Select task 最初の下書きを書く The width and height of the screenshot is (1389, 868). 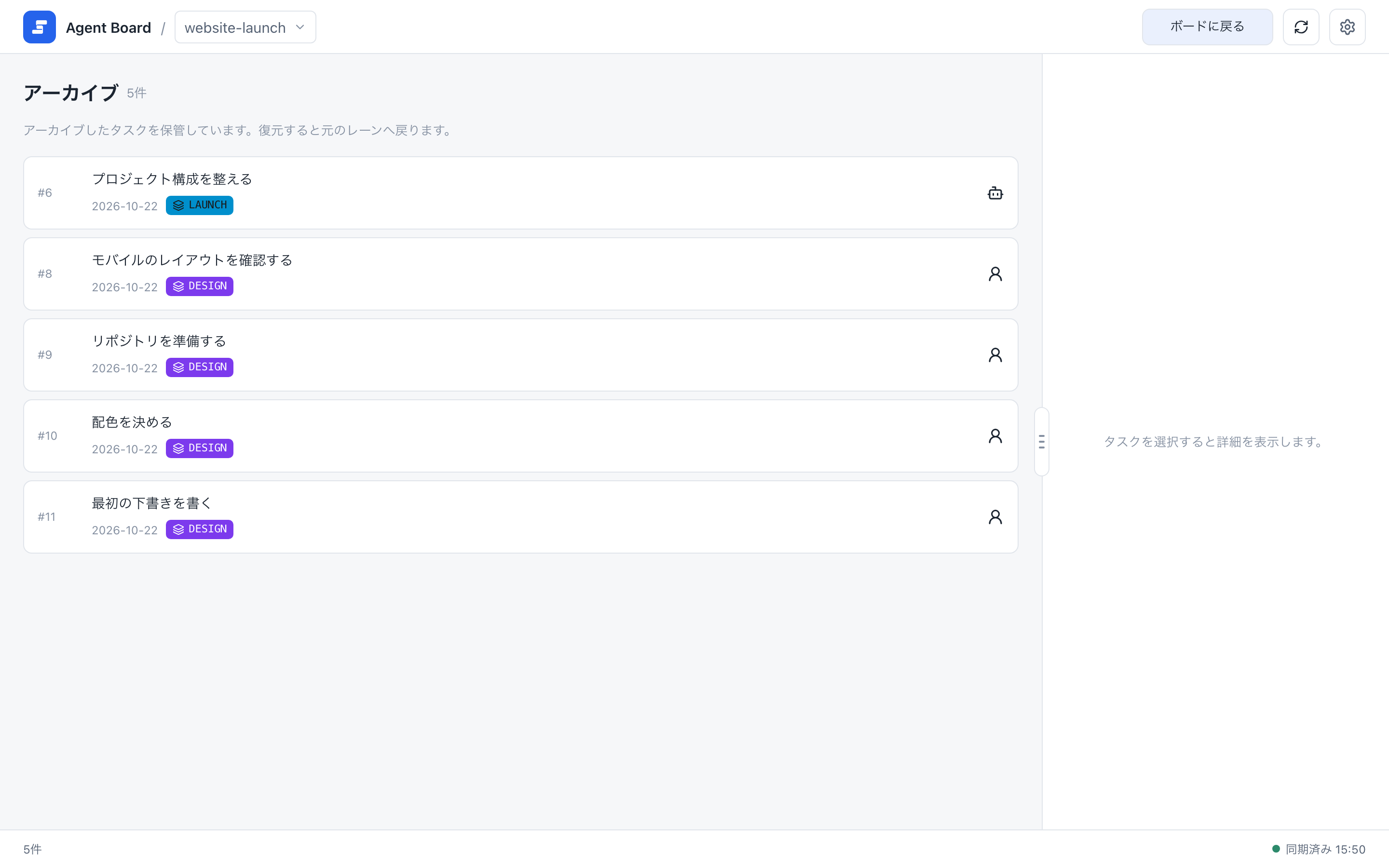520,516
